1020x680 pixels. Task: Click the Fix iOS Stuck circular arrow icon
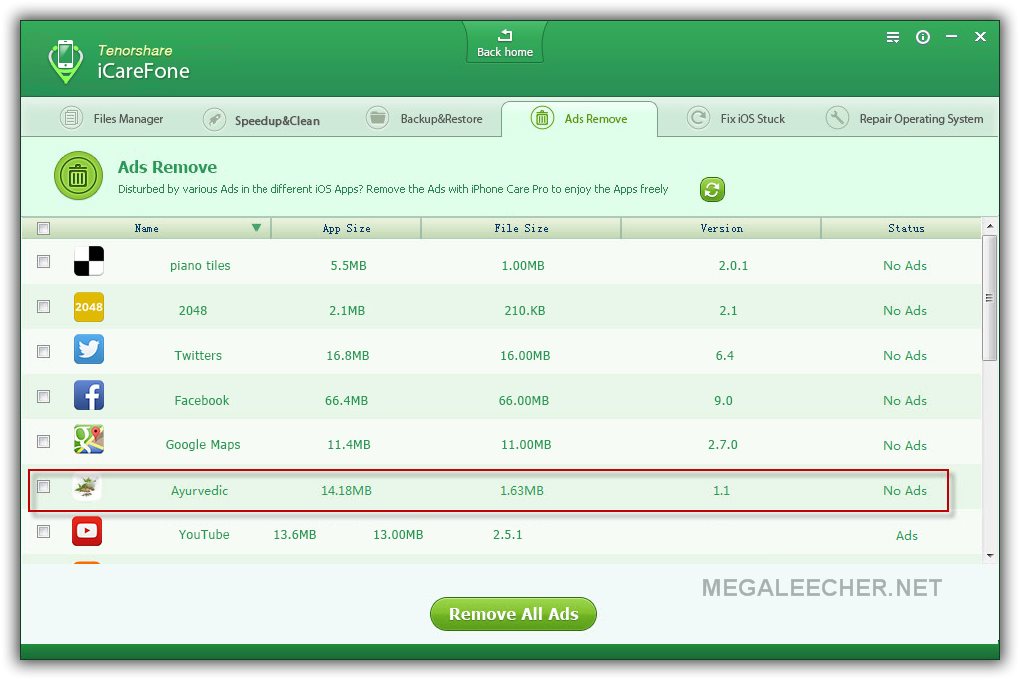(698, 118)
